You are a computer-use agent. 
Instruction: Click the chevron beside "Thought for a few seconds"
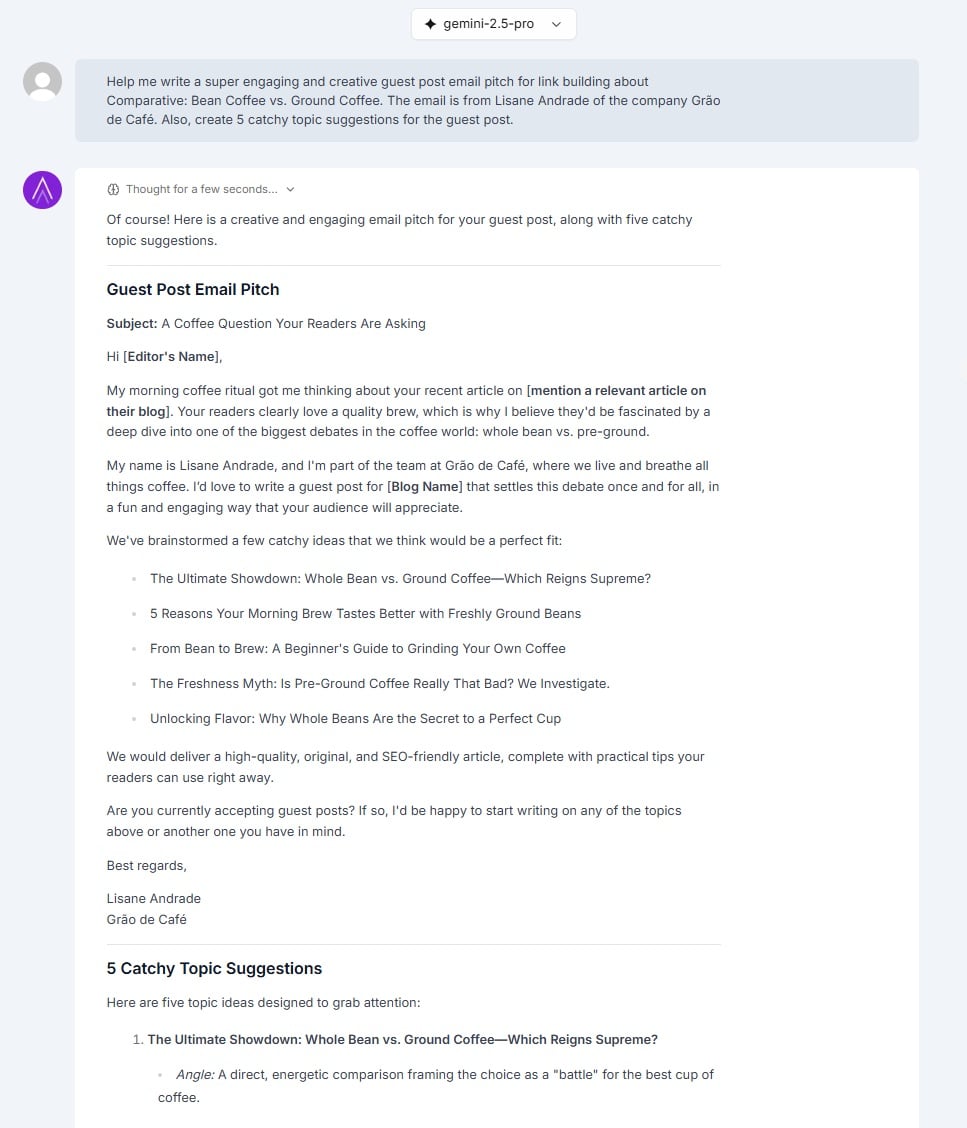click(289, 189)
